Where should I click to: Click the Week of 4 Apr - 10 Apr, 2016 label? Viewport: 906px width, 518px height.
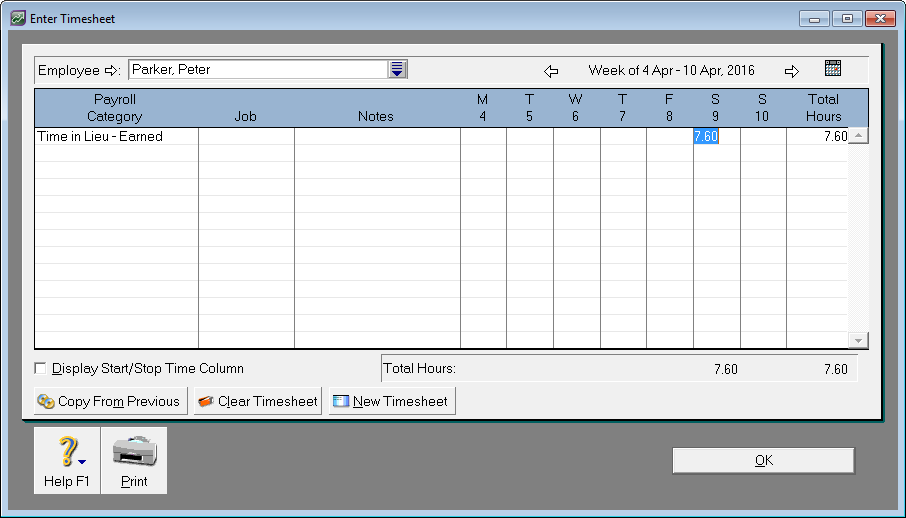point(671,71)
